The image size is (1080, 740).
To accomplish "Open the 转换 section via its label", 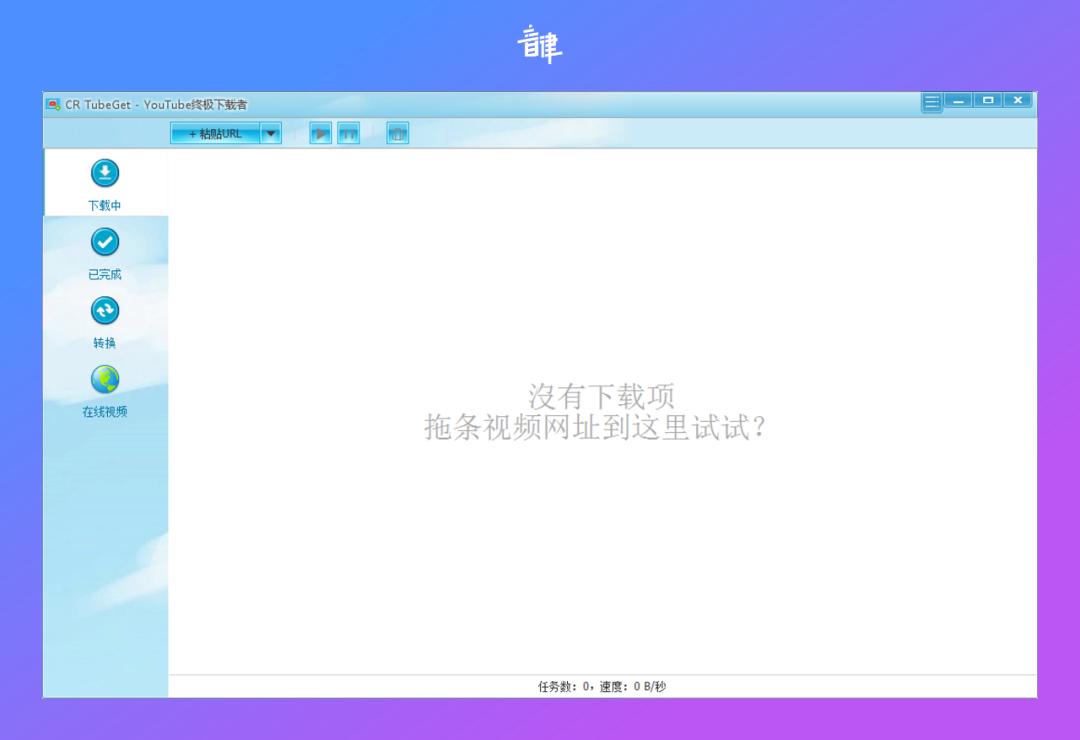I will coord(104,341).
